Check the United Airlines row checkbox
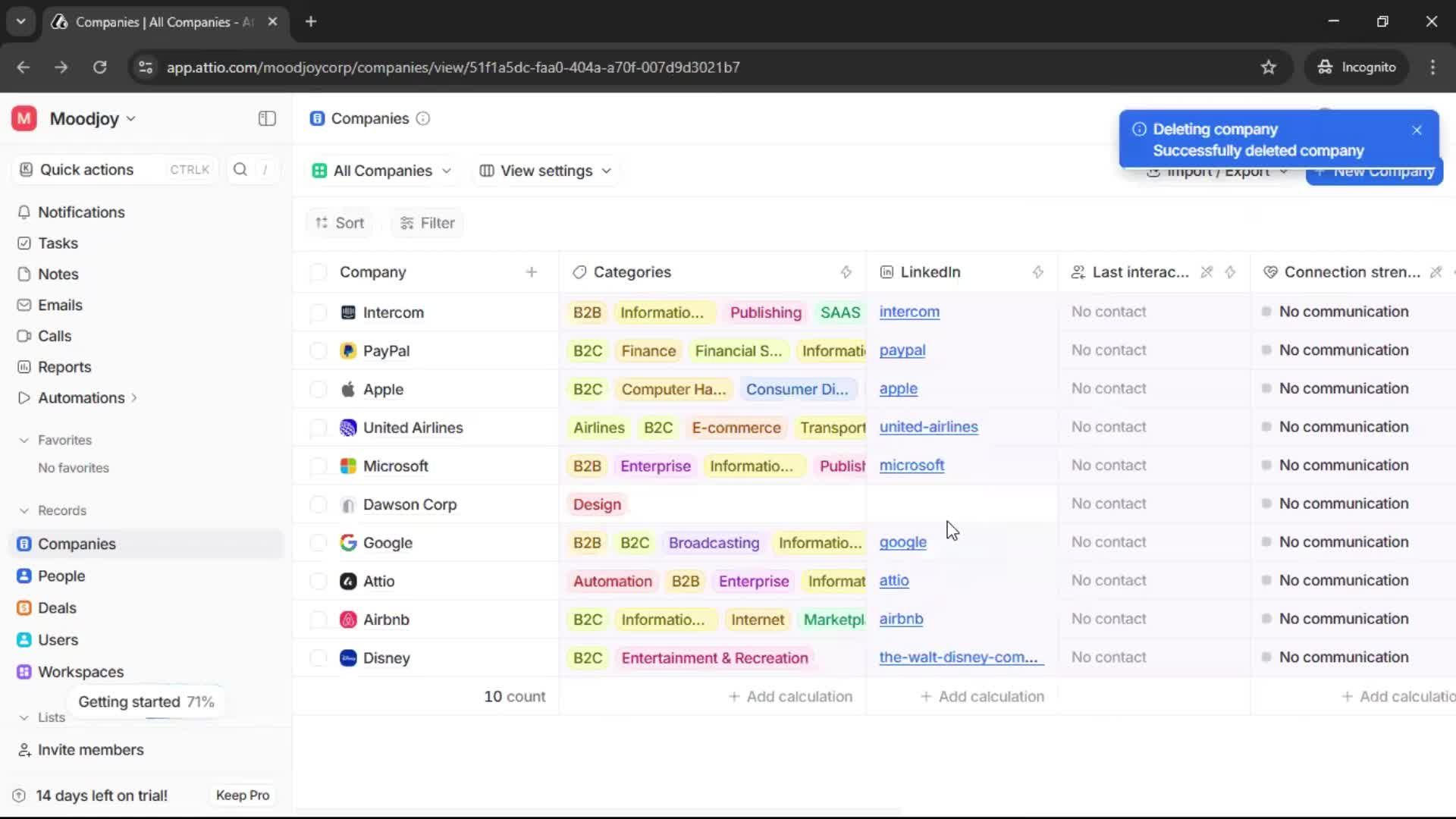This screenshot has height=819, width=1456. point(318,428)
